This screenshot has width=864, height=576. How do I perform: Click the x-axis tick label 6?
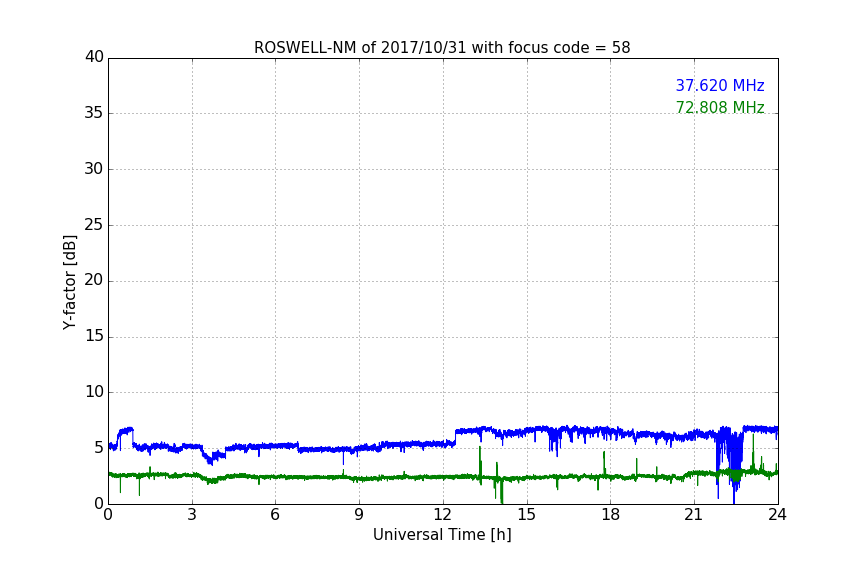275,515
